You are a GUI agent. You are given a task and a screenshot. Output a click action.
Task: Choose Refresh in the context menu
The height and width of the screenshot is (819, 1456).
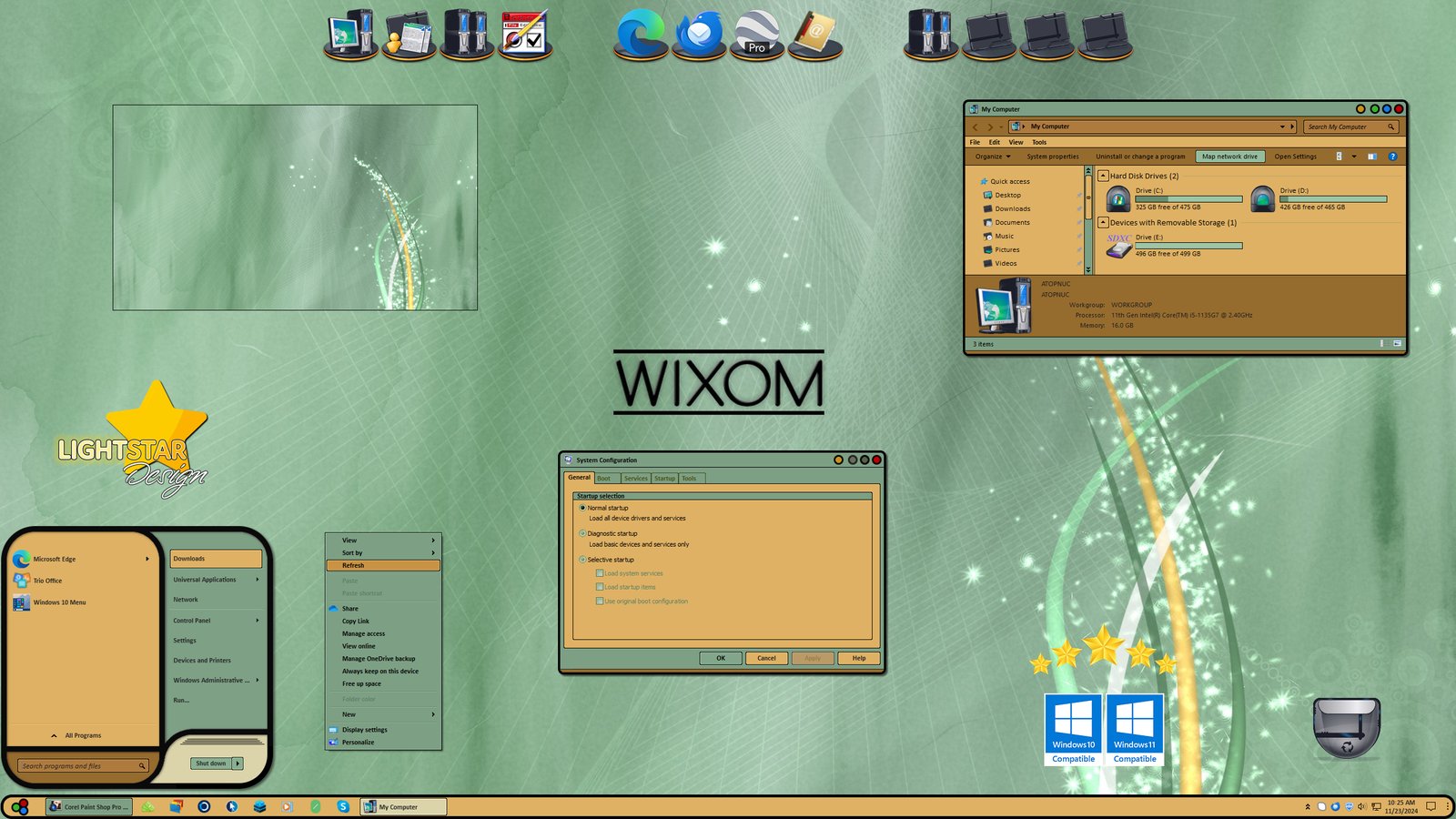coord(383,565)
